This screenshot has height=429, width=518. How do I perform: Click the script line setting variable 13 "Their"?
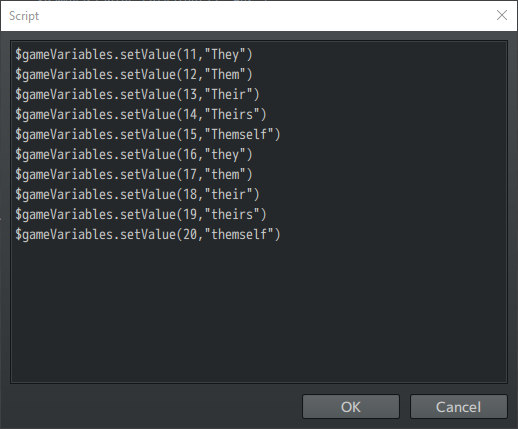[137, 94]
